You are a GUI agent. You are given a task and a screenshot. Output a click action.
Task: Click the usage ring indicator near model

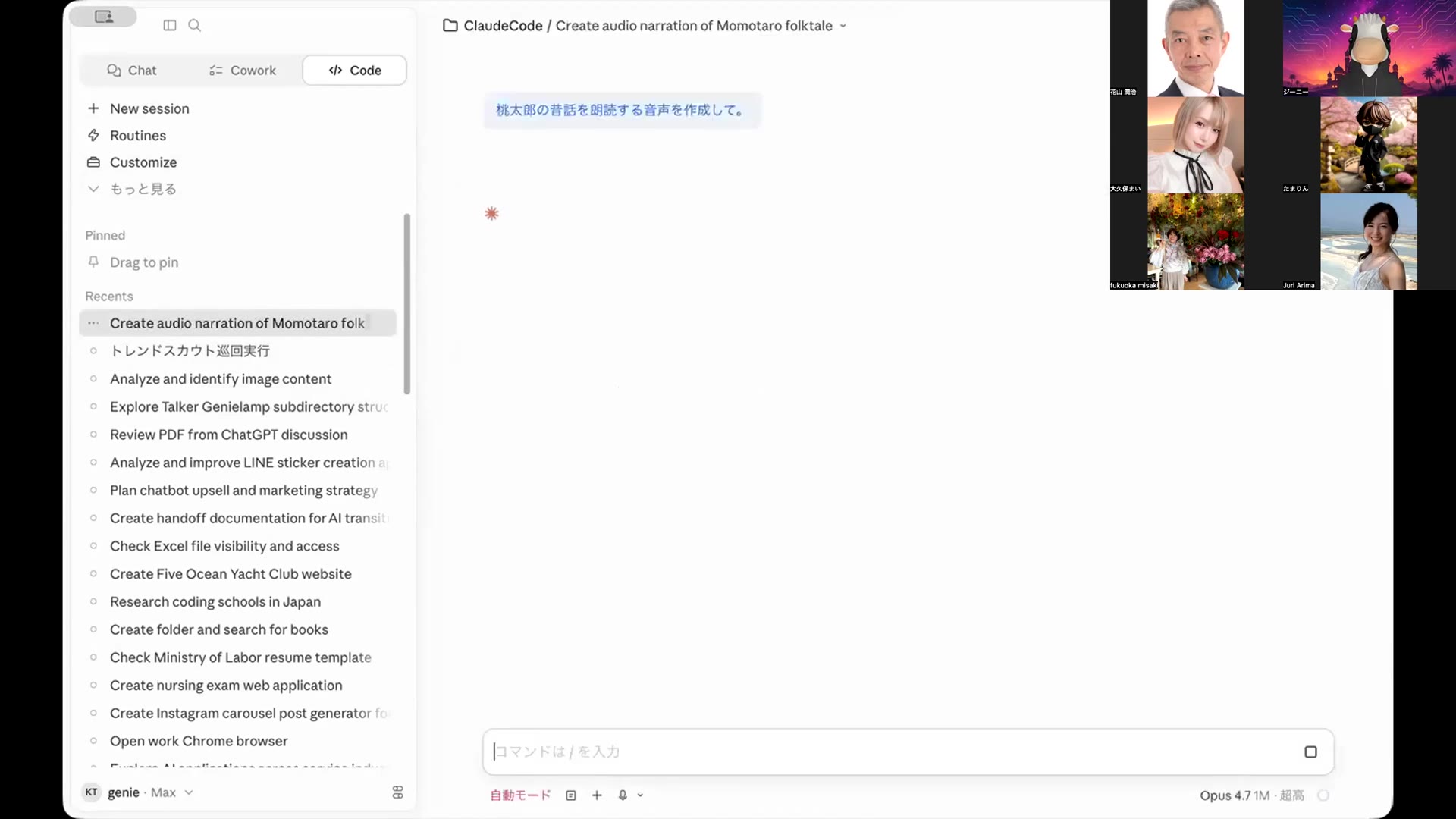(x=1323, y=795)
